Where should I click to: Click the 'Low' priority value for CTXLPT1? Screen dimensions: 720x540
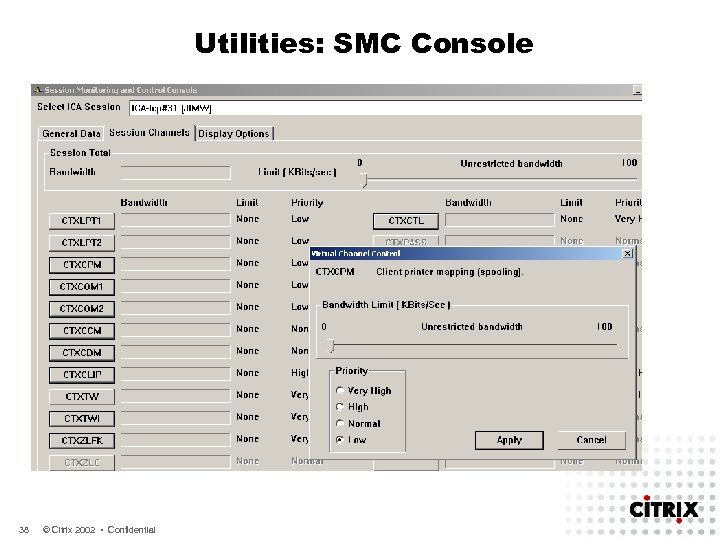click(x=300, y=219)
